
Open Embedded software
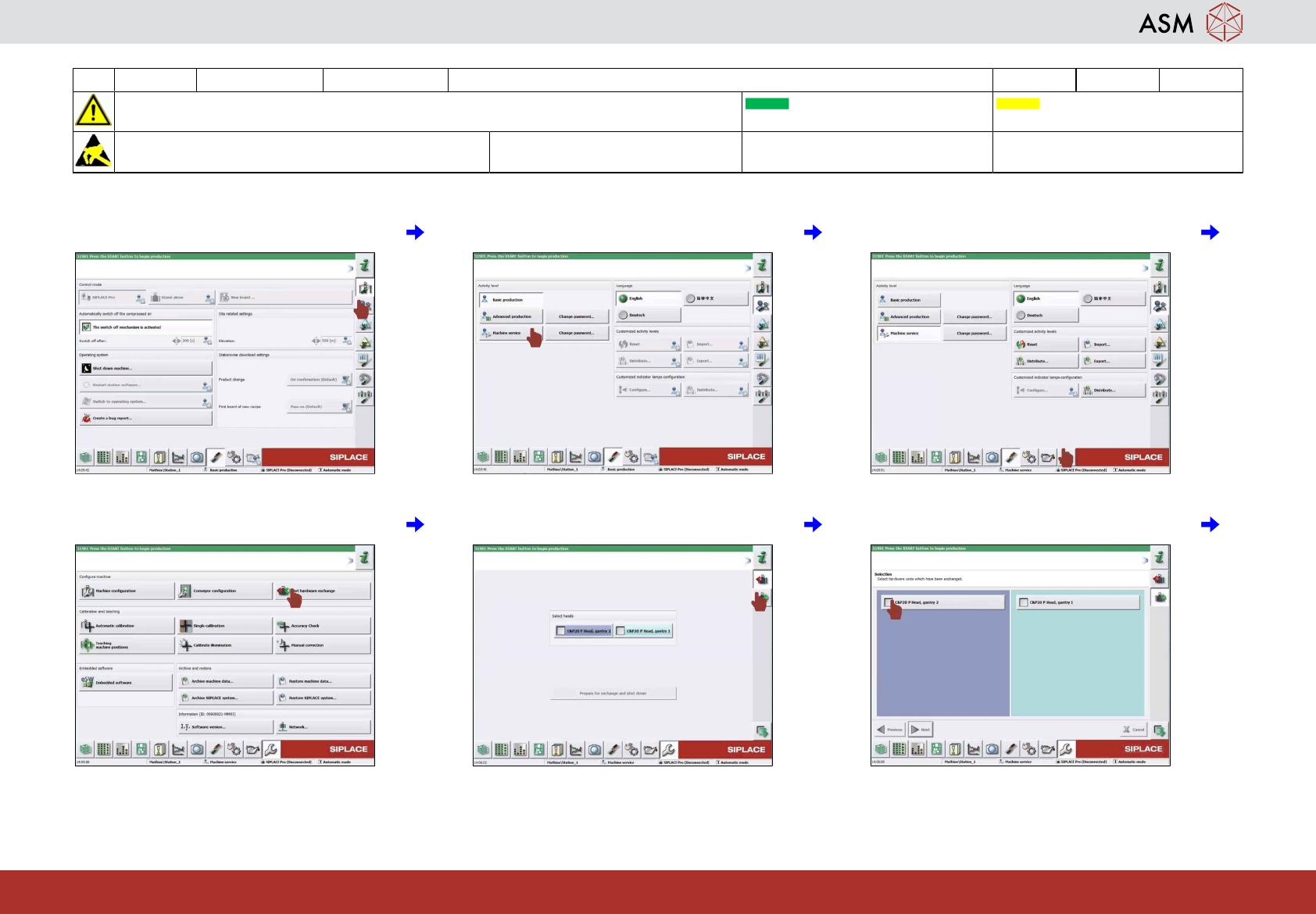126,683
